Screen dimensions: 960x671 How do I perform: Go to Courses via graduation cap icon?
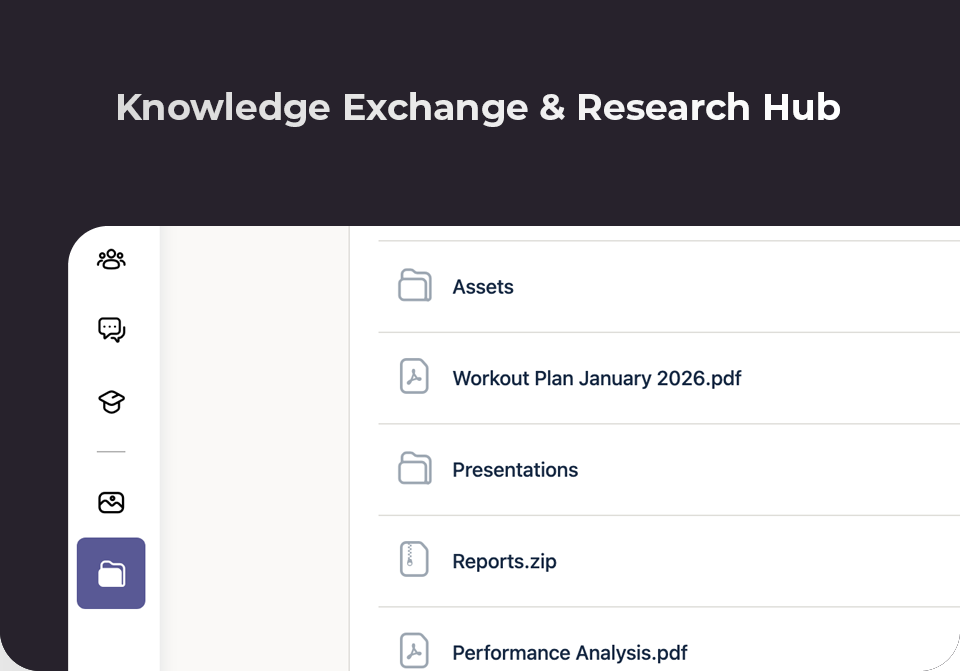(111, 402)
